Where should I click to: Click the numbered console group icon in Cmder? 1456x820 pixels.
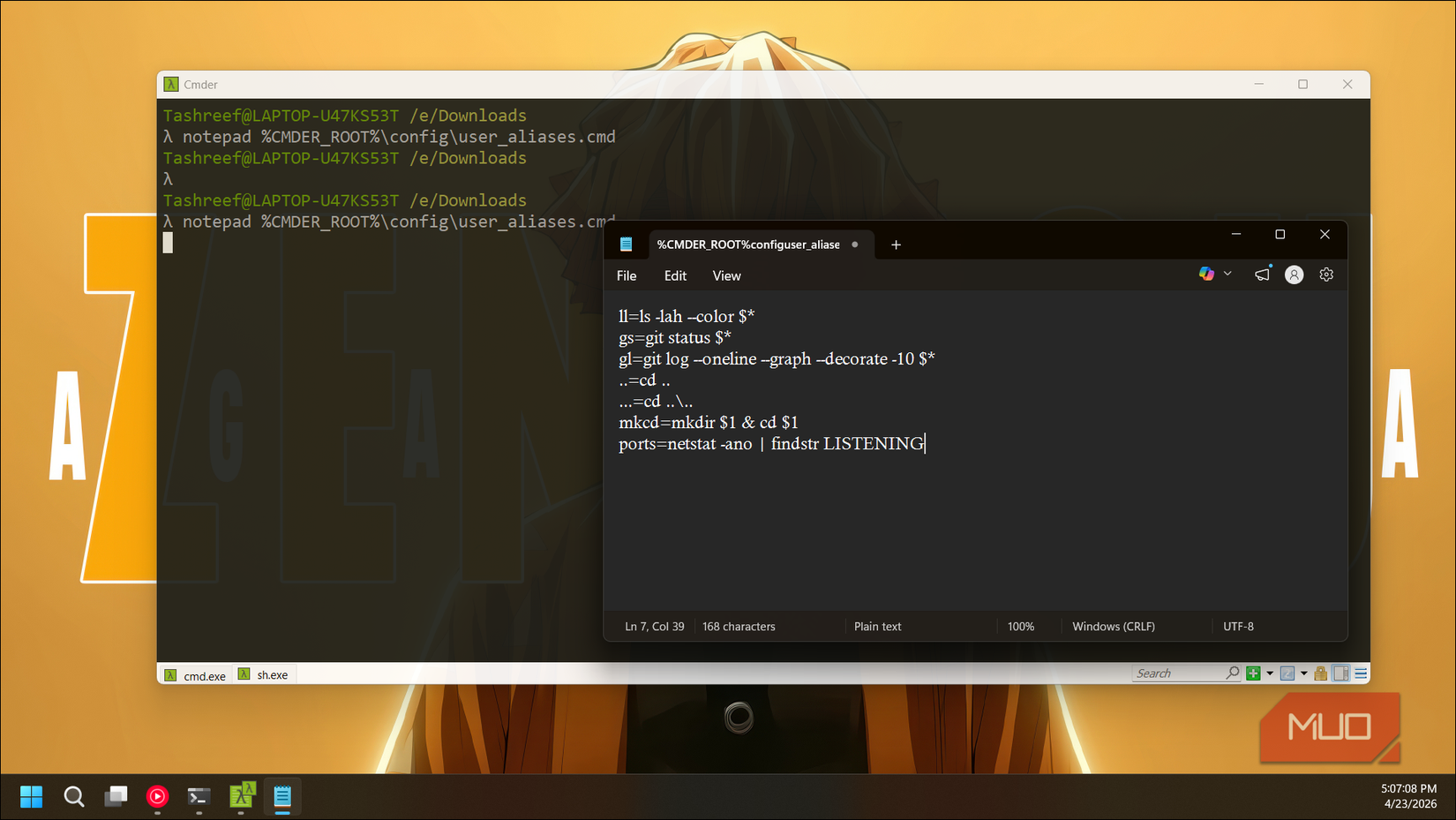pyautogui.click(x=1287, y=673)
